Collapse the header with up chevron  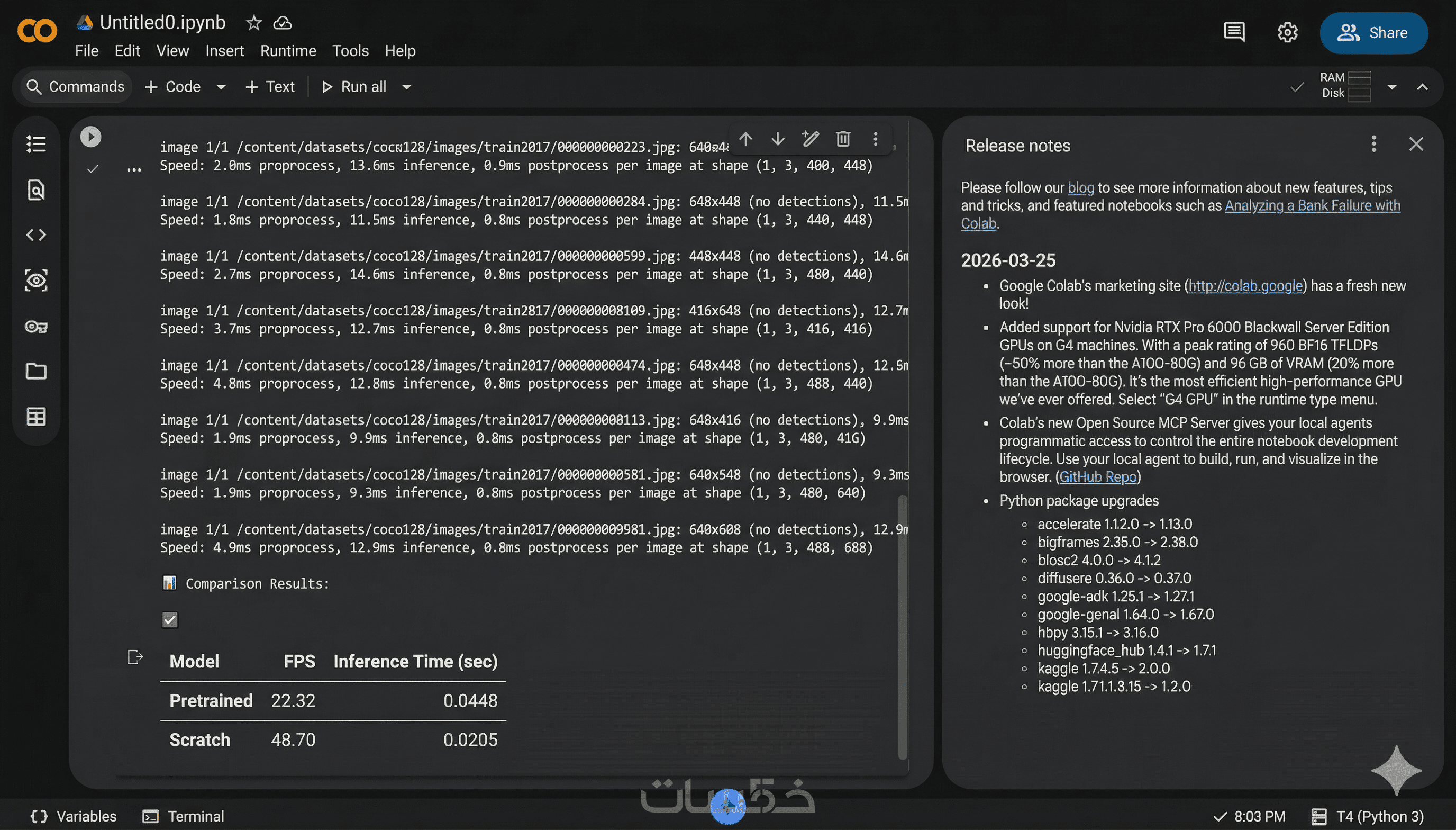1422,87
